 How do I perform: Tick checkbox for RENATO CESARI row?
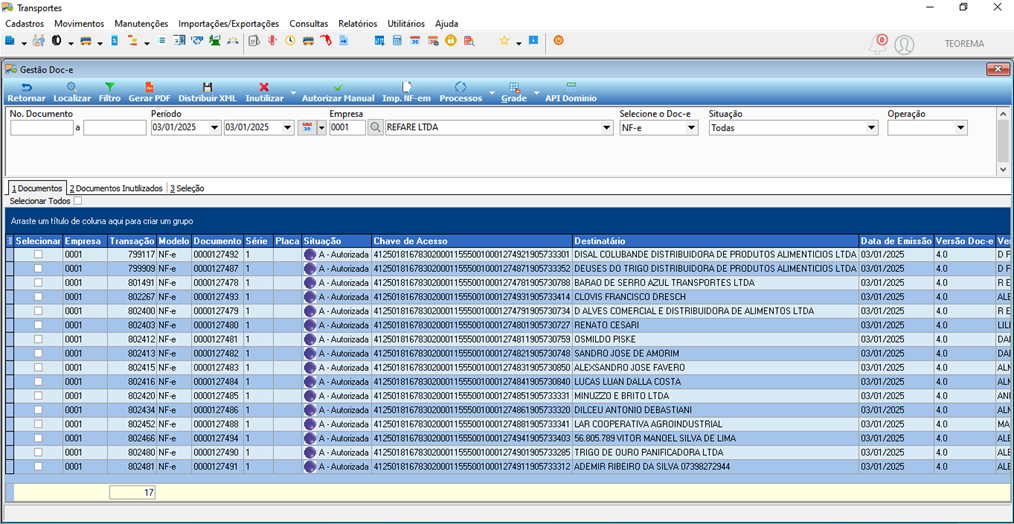tap(39, 325)
